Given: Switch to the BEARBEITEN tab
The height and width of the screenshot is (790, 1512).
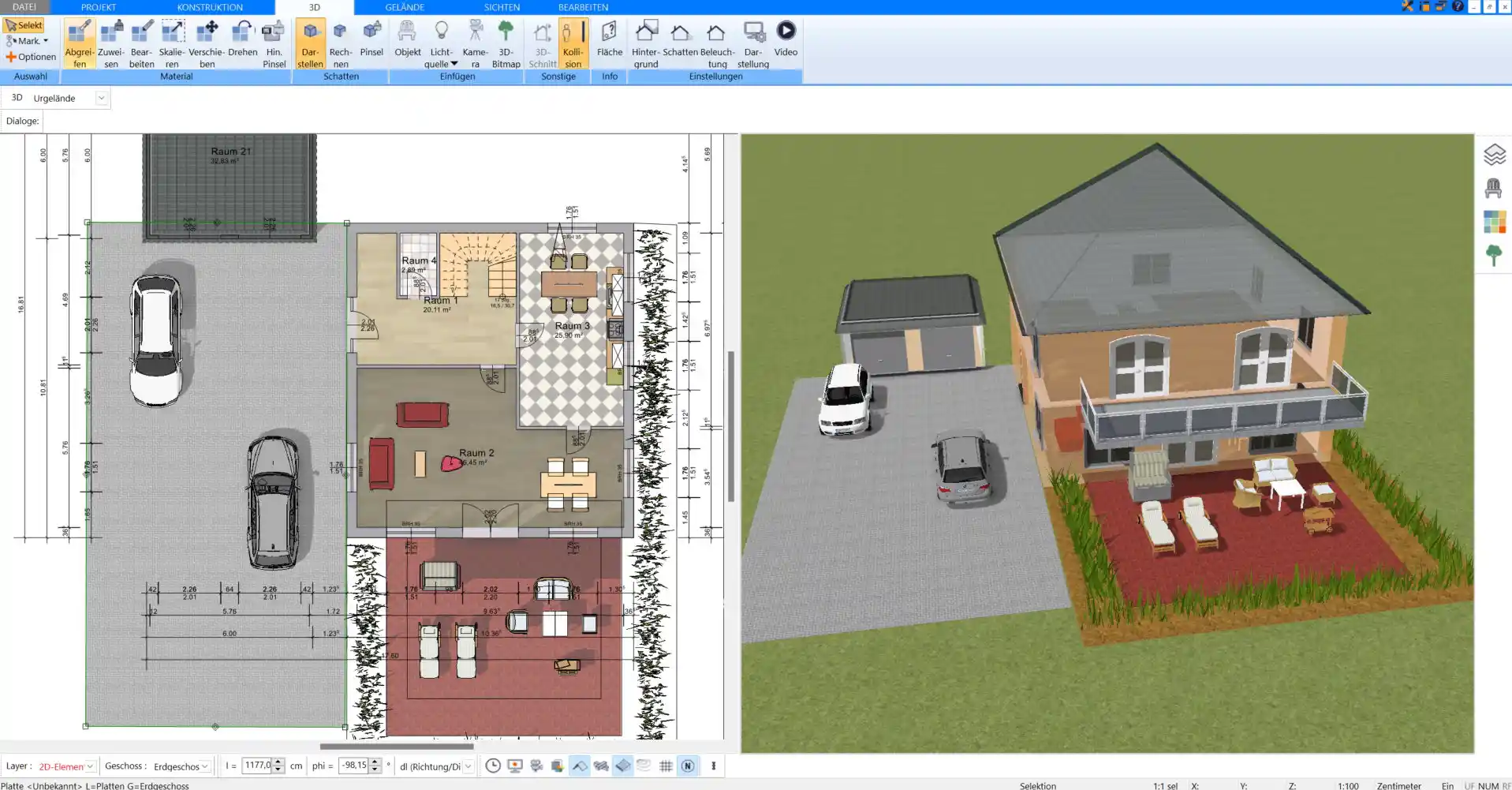Looking at the screenshot, I should 583,7.
